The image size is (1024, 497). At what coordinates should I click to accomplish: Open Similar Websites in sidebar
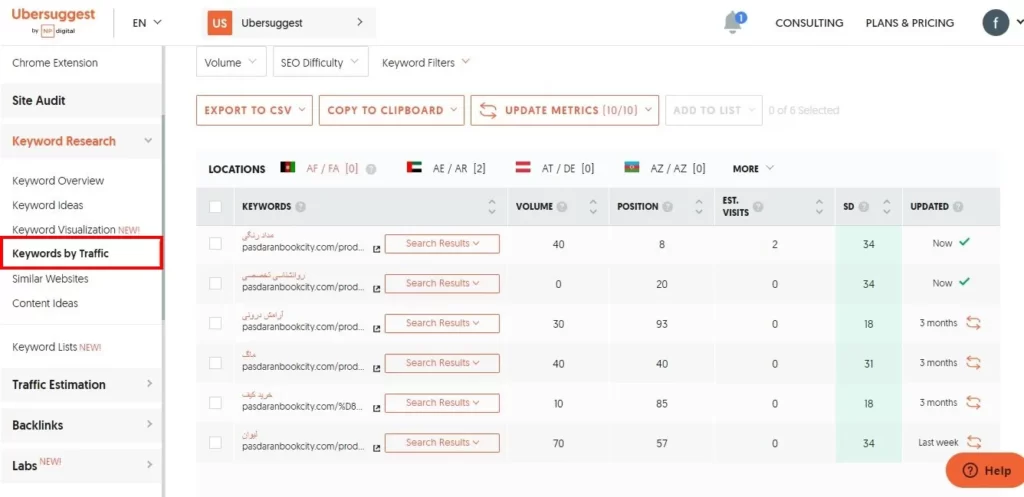(50, 279)
